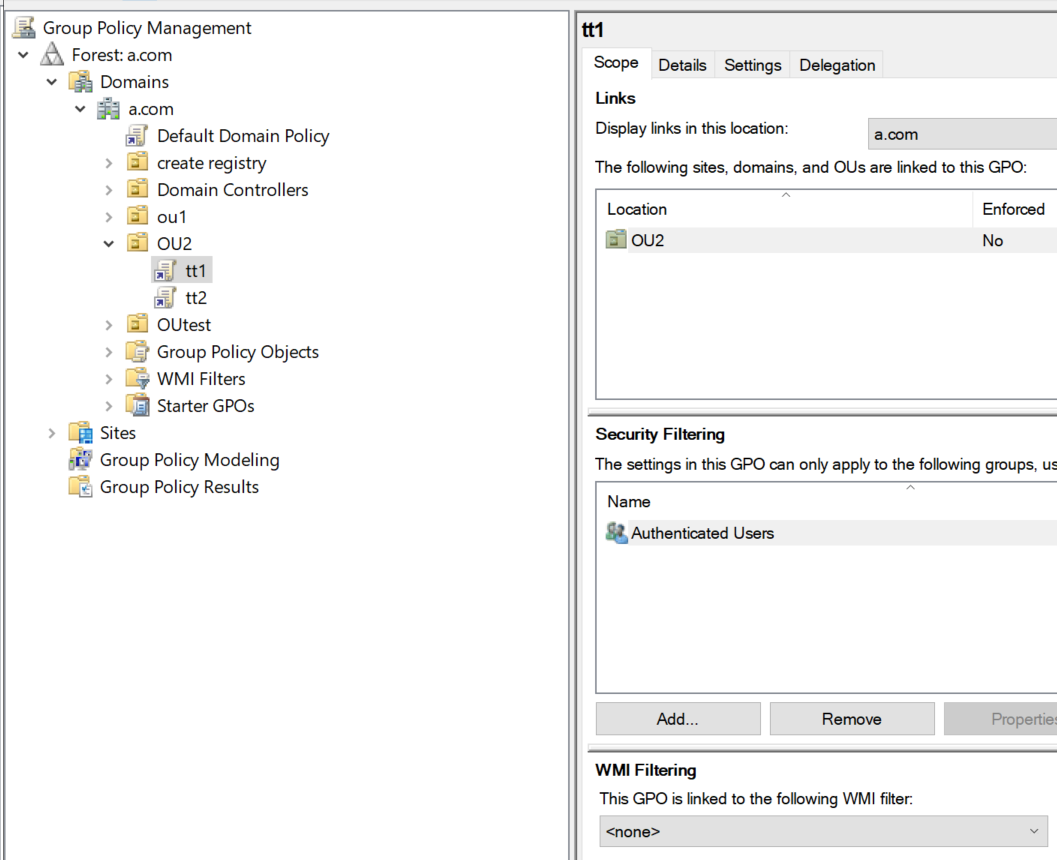
Task: Click the OU2 icon in the Links list
Action: tap(616, 240)
